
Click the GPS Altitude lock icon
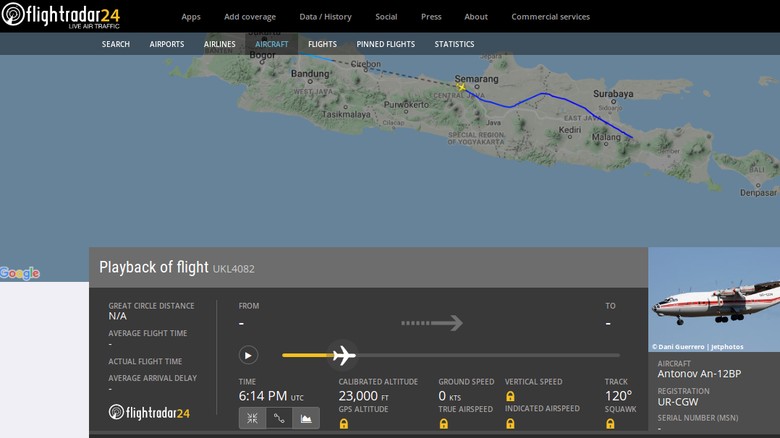pyautogui.click(x=344, y=424)
